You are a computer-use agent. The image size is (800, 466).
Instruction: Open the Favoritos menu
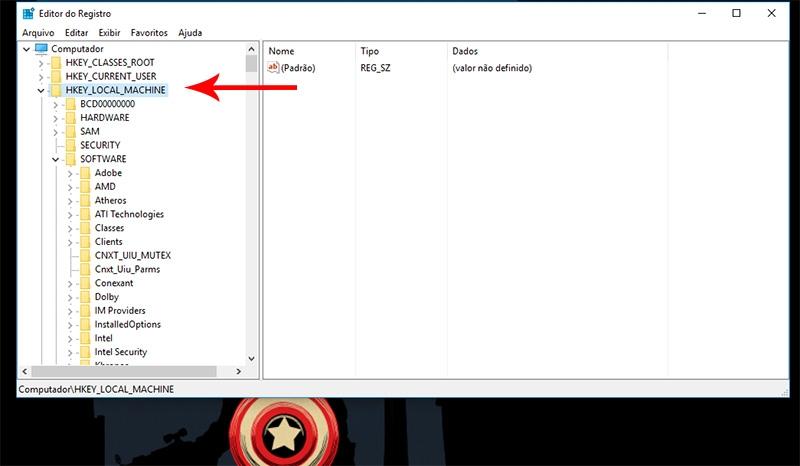click(x=149, y=33)
